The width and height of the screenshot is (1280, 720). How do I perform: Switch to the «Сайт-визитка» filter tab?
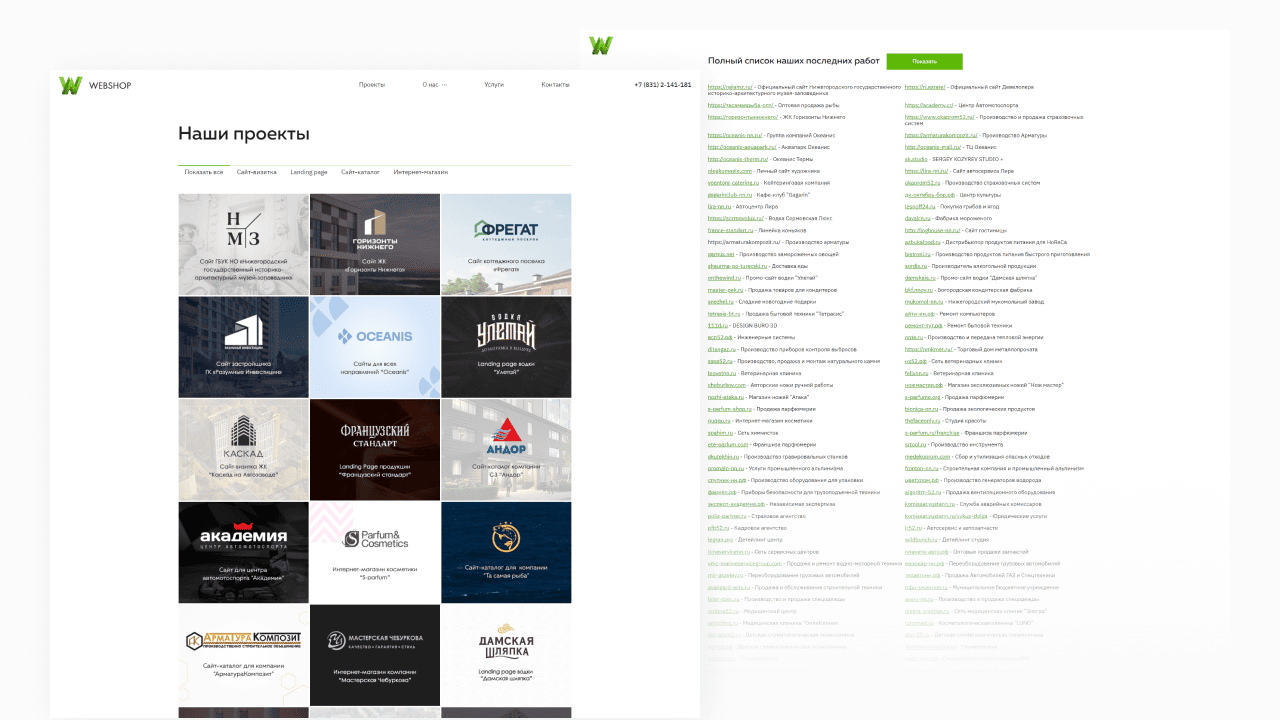[257, 172]
